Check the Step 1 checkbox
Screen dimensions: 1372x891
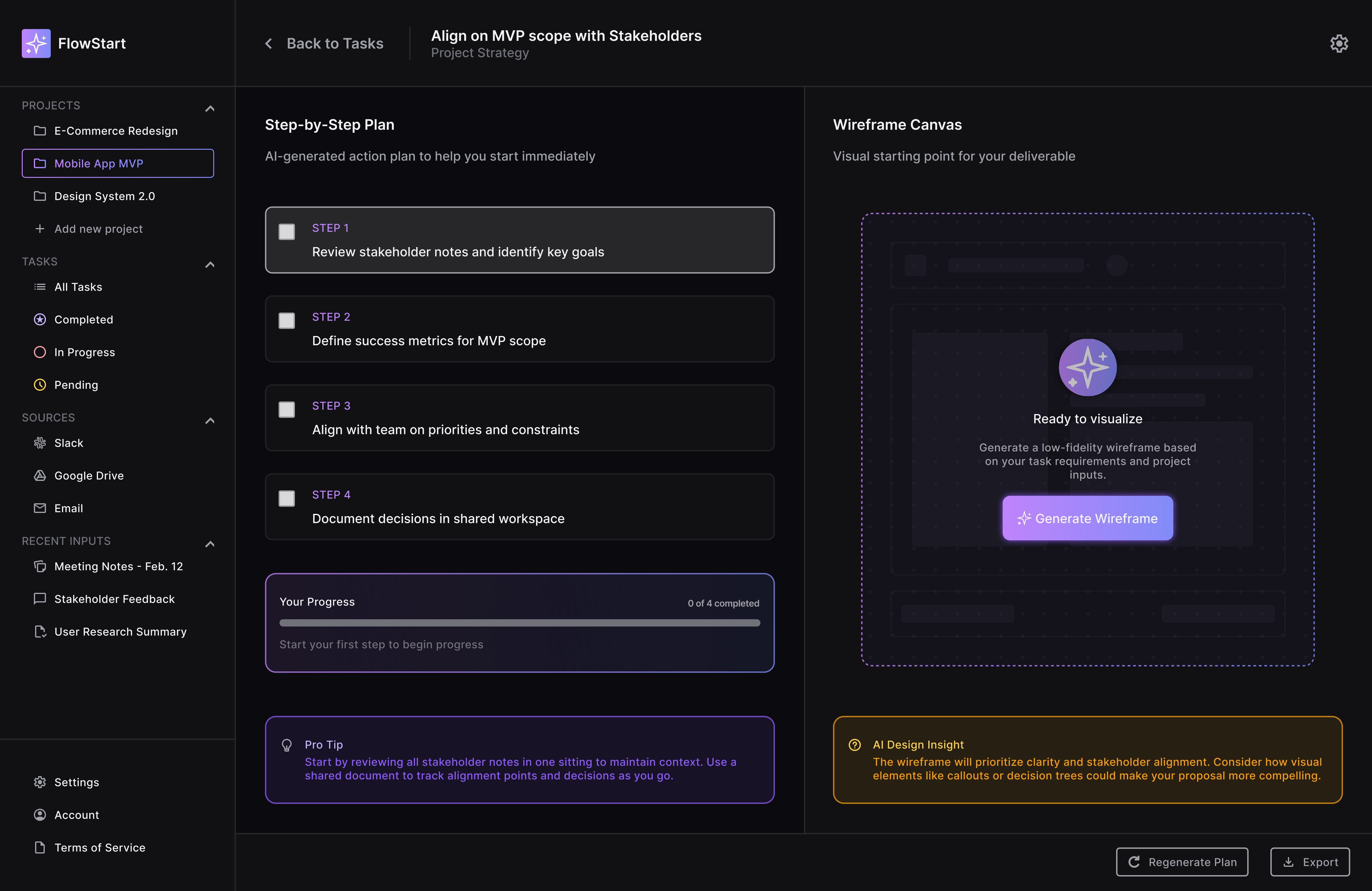[x=286, y=231]
